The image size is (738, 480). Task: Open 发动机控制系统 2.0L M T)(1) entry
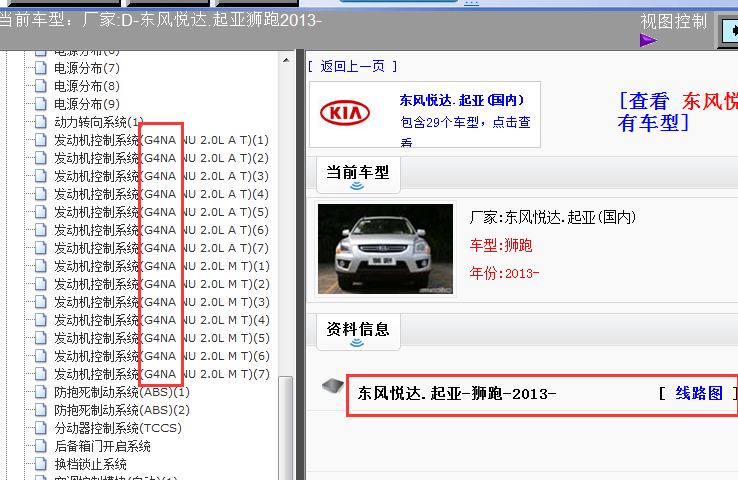tap(161, 266)
